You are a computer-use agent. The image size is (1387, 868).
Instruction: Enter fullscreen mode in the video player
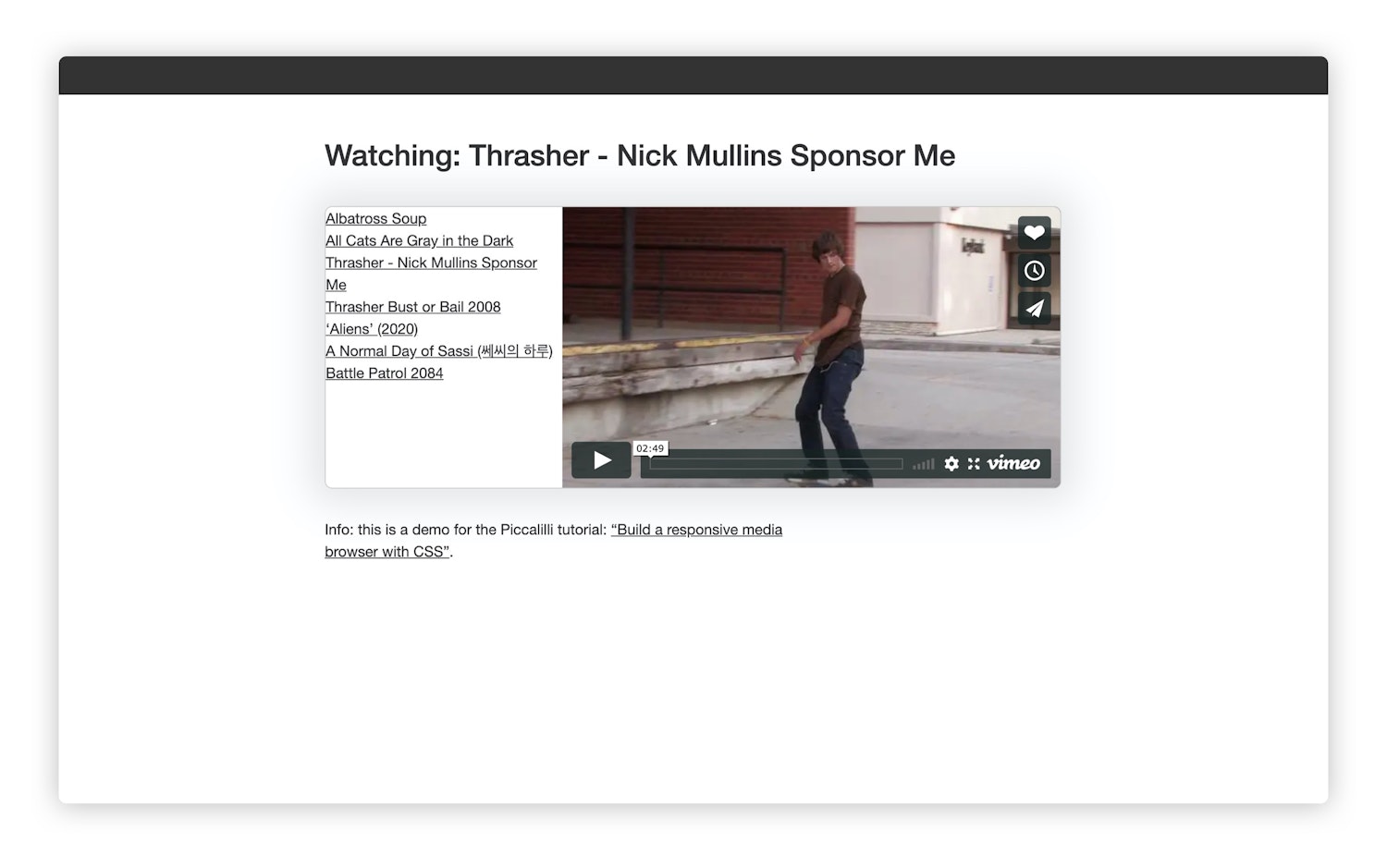pos(974,463)
